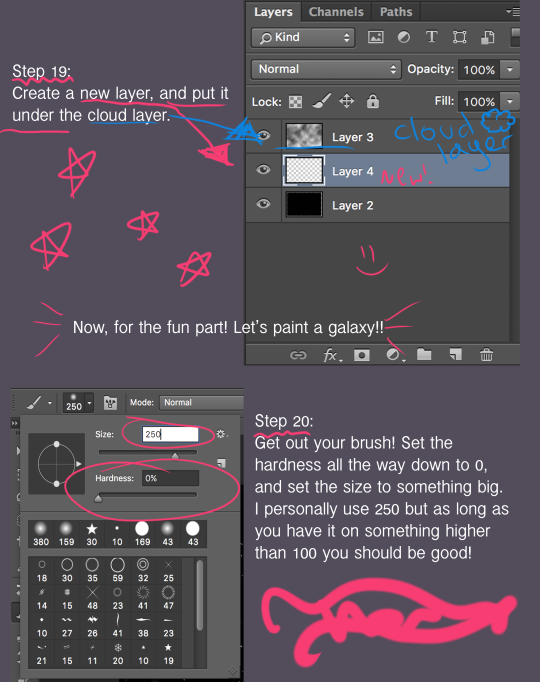Image resolution: width=540 pixels, height=682 pixels.
Task: Click the Add layer mask icon
Action: [362, 355]
